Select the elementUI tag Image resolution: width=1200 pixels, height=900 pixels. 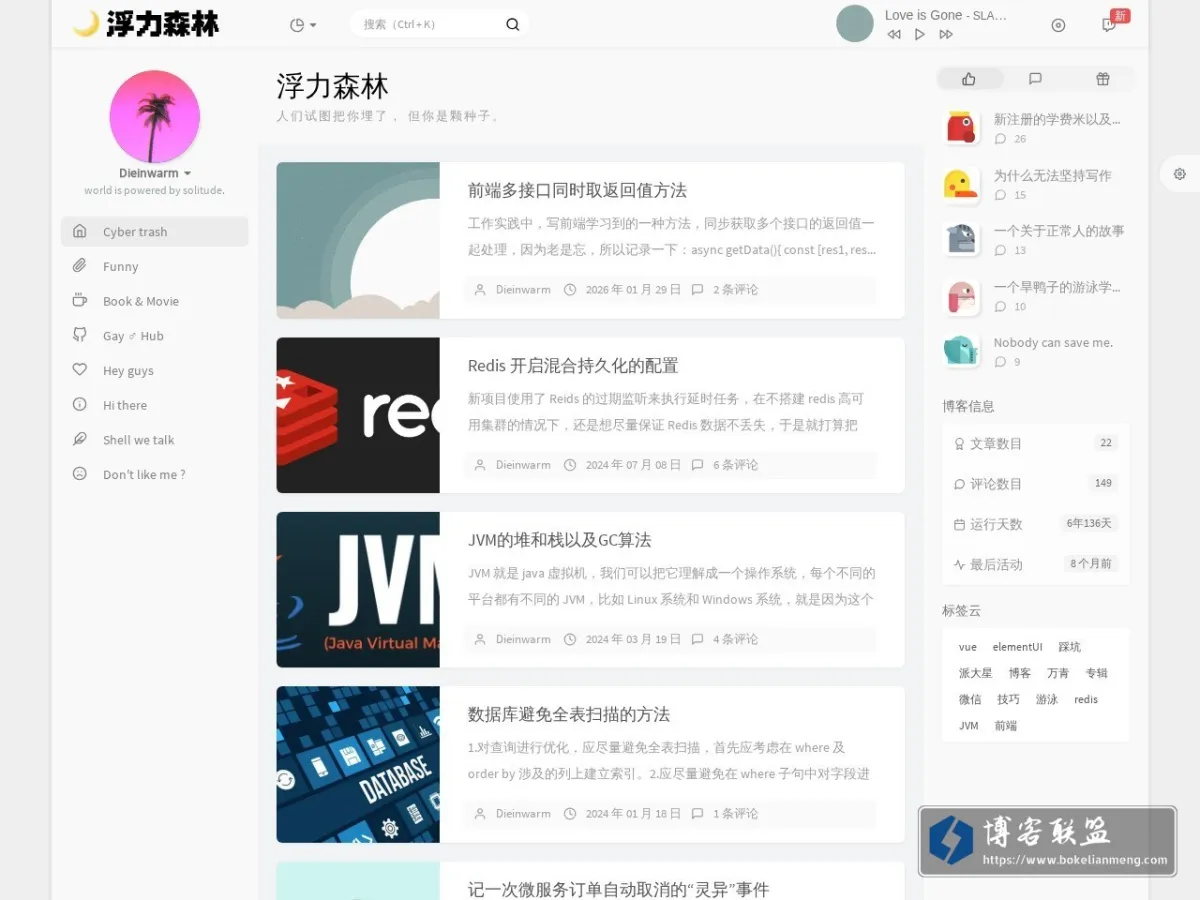(x=1017, y=647)
